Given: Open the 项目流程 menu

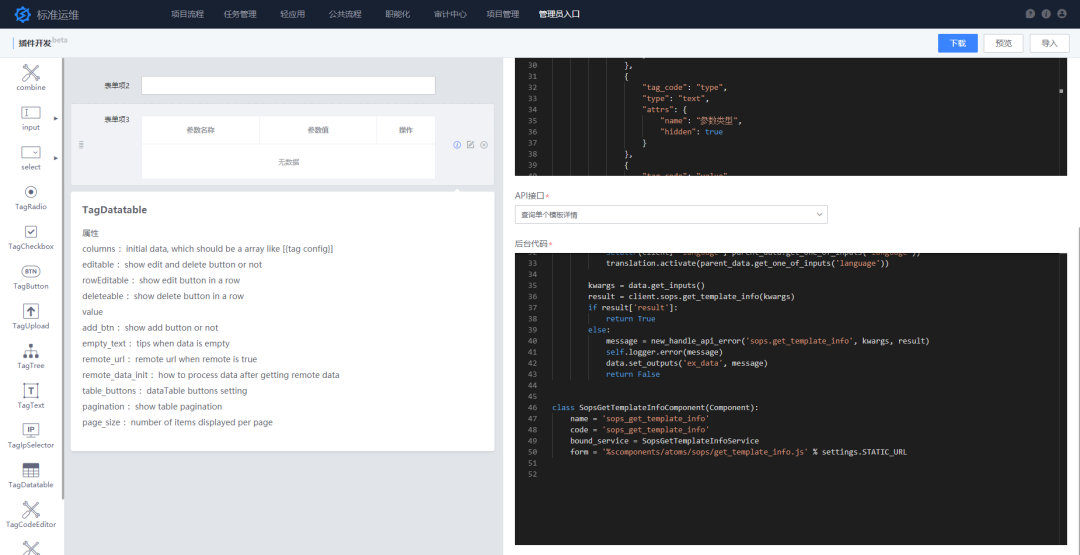Looking at the screenshot, I should [x=187, y=14].
